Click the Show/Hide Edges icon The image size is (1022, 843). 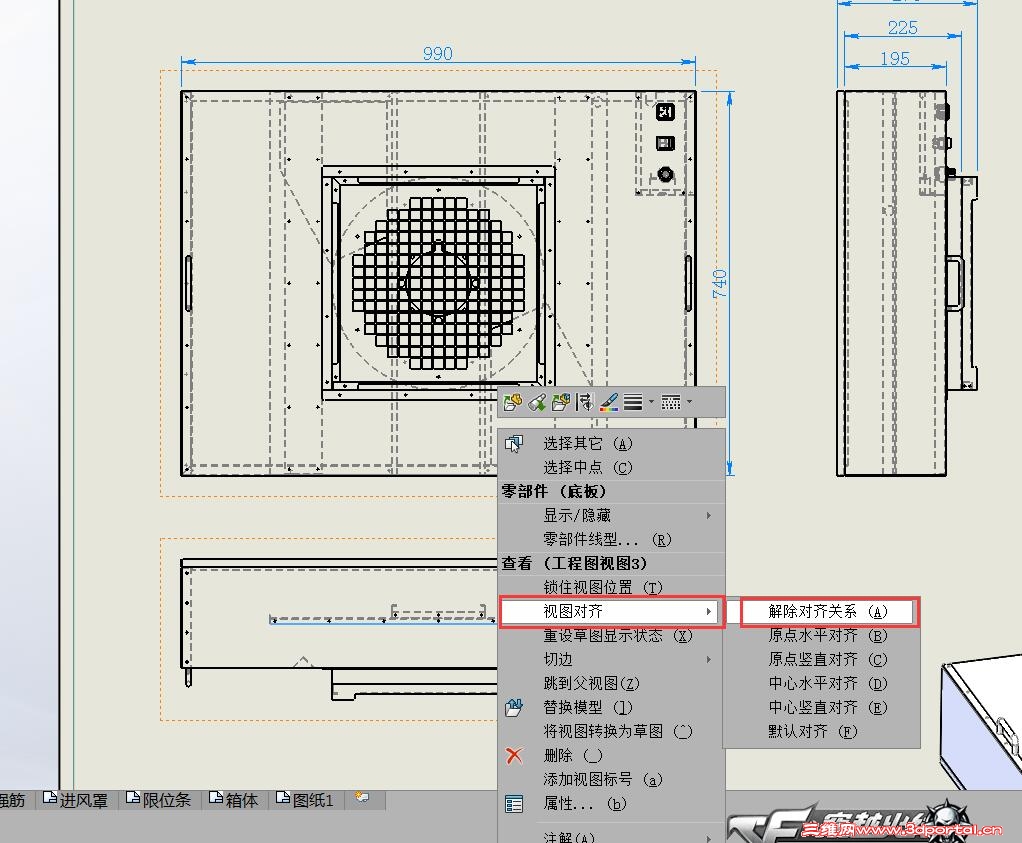pyautogui.click(x=585, y=402)
